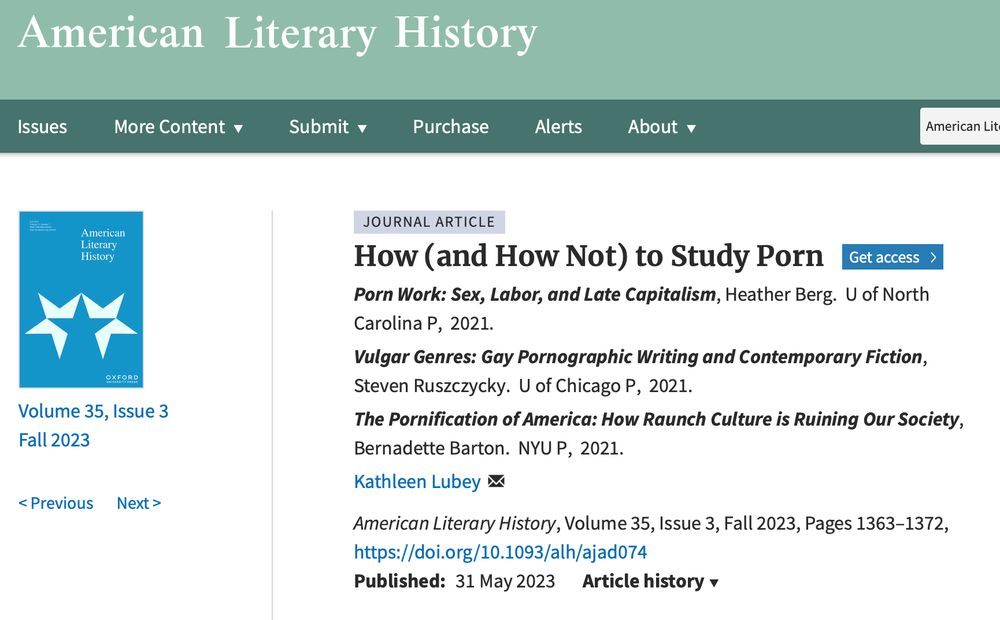The image size is (1000, 620).
Task: Click the American Literary History header title
Action: [x=277, y=33]
